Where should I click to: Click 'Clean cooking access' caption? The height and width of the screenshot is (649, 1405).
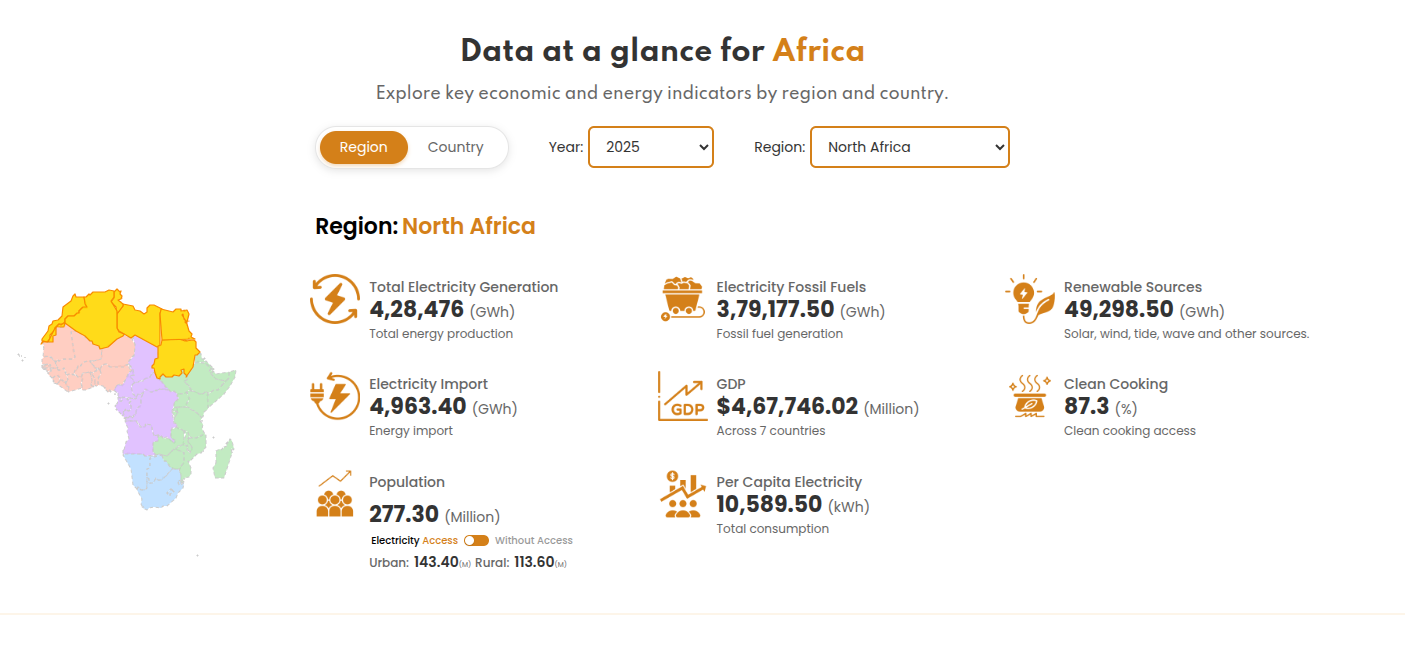(x=1130, y=431)
